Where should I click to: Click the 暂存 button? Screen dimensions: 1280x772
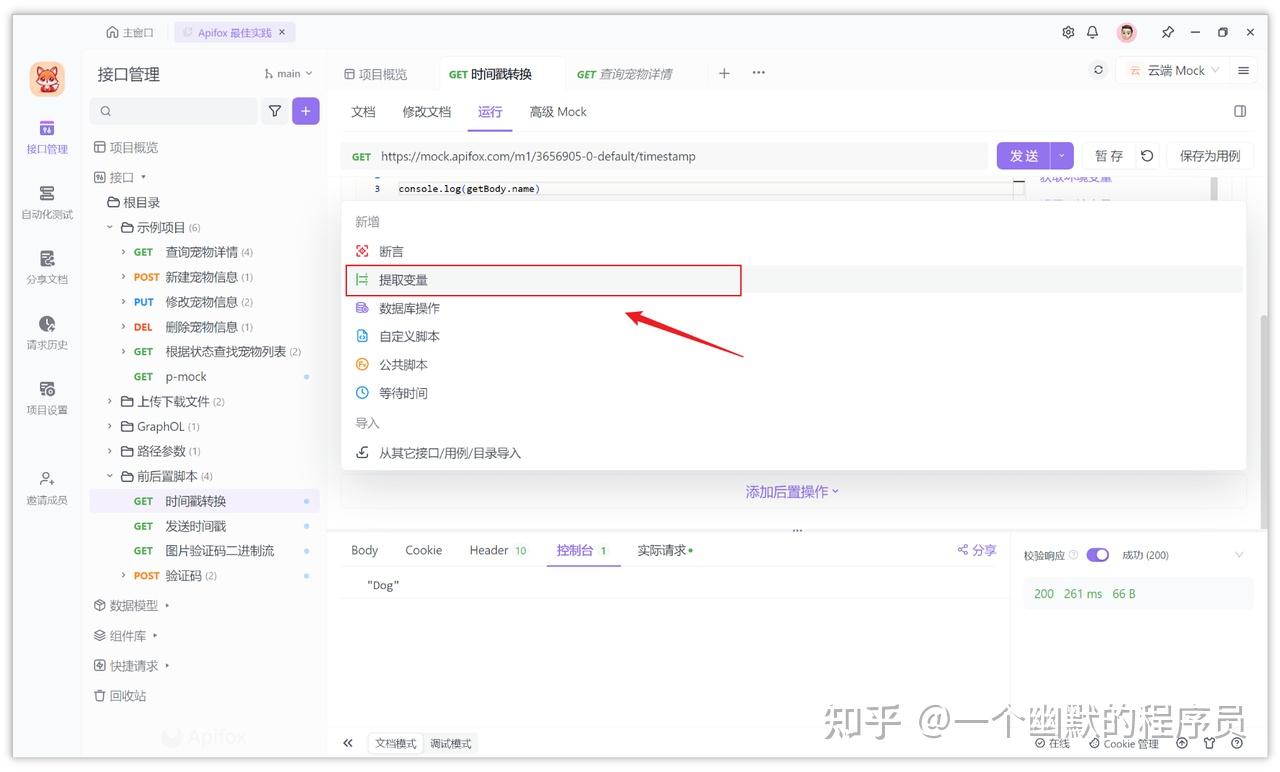(1109, 156)
